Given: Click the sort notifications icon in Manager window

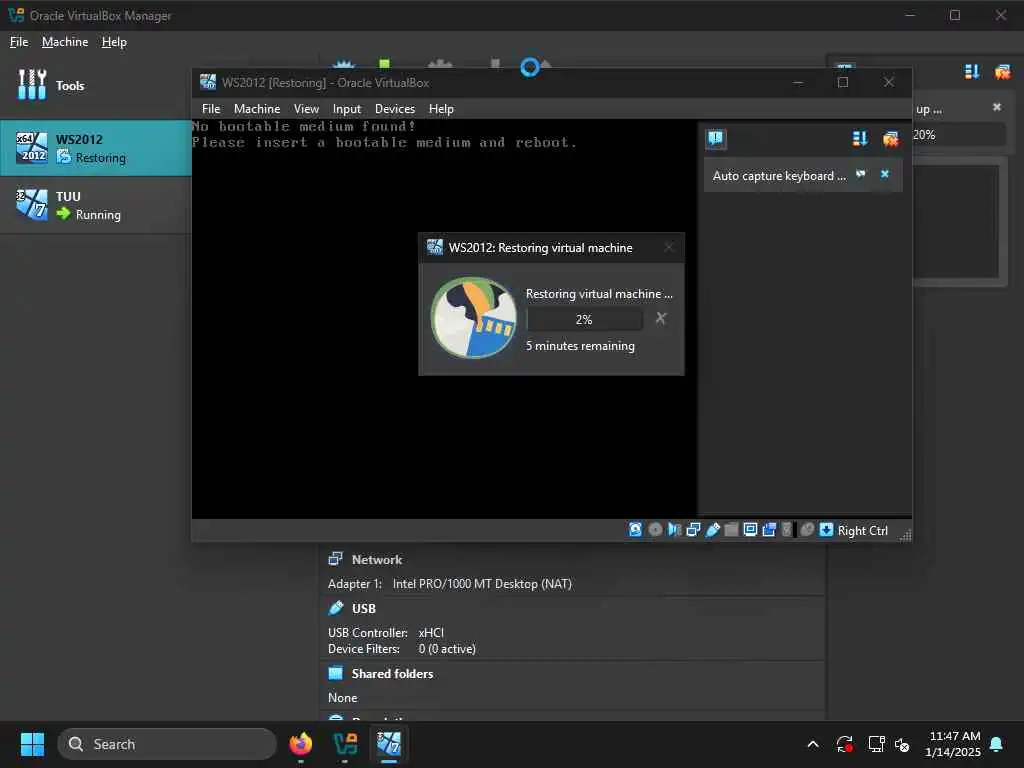Looking at the screenshot, I should click(x=972, y=71).
